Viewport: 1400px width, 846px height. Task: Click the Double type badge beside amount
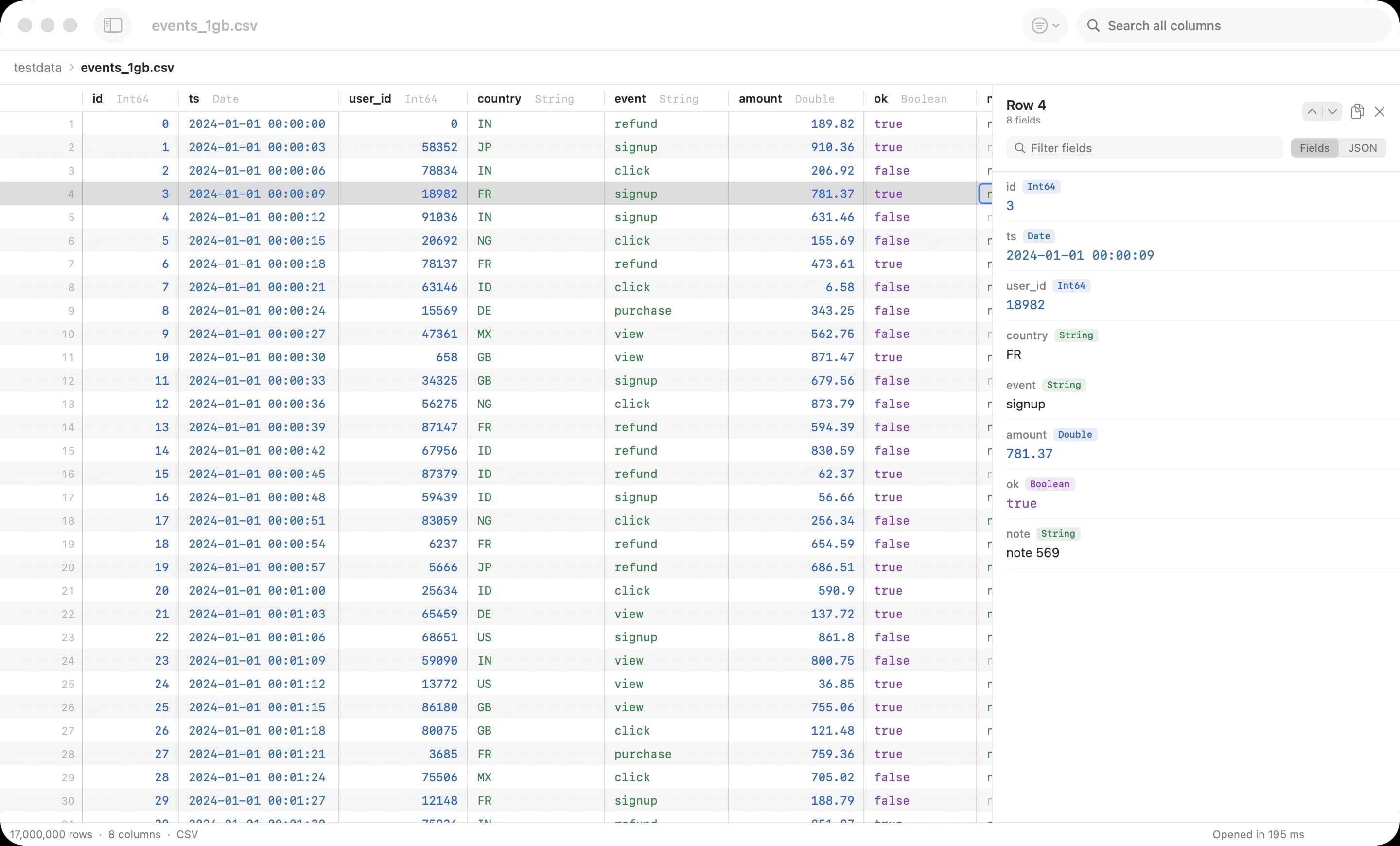click(1074, 435)
